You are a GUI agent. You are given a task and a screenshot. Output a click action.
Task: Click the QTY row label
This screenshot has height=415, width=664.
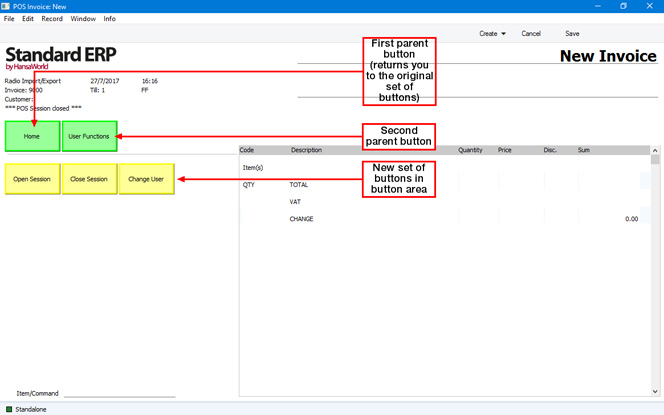(249, 185)
